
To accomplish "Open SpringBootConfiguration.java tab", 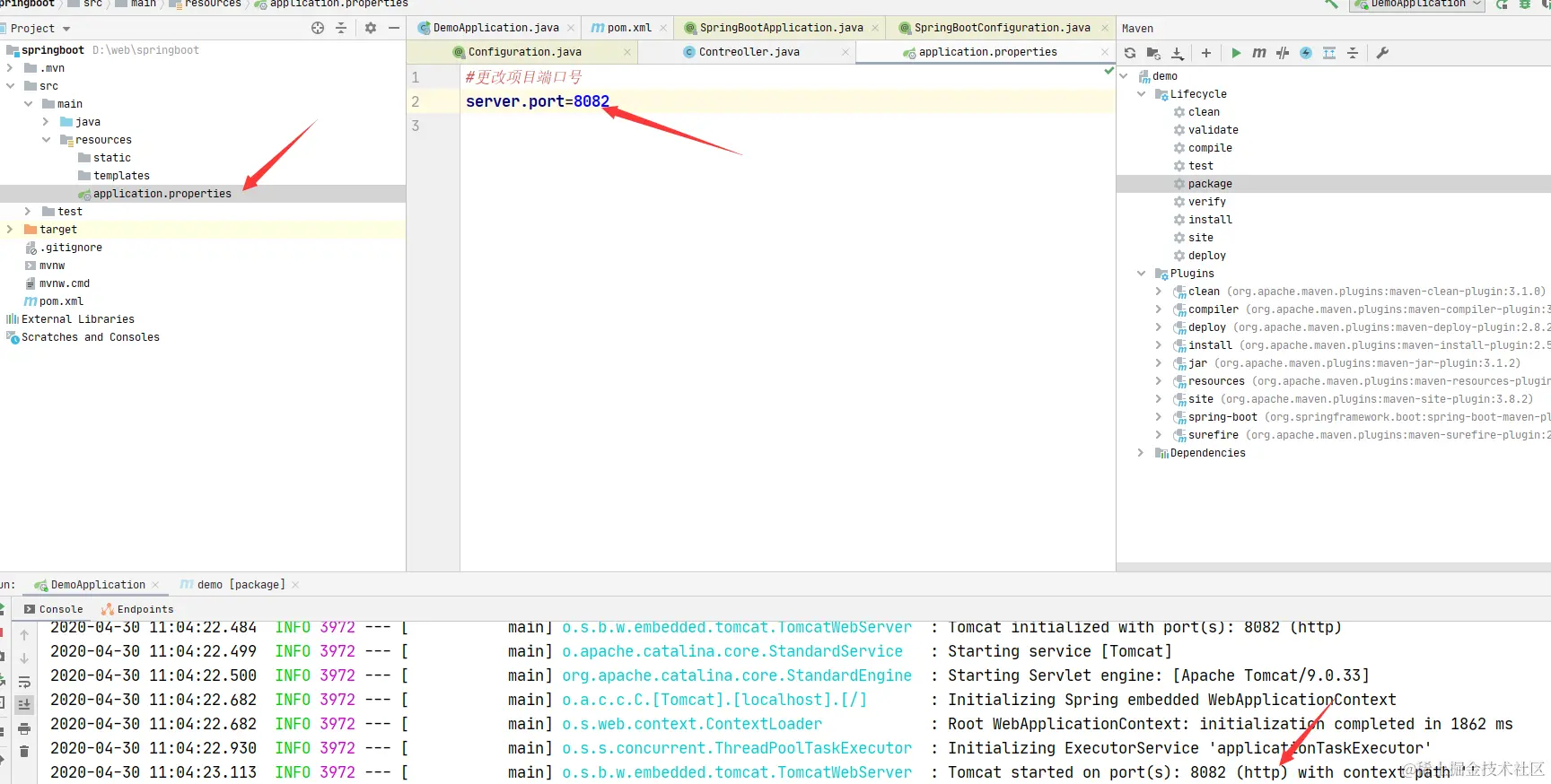I will (1002, 28).
